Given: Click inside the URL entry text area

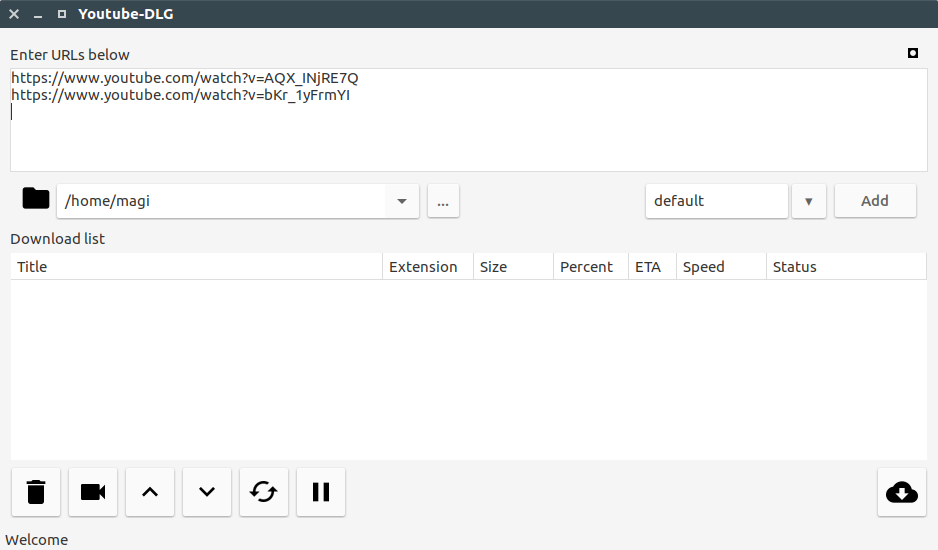Looking at the screenshot, I should [x=469, y=120].
